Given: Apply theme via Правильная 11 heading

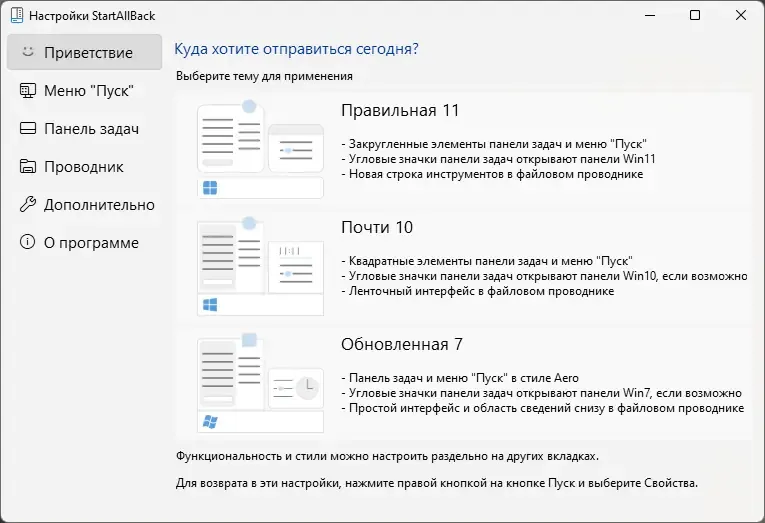Looking at the screenshot, I should click(x=400, y=110).
